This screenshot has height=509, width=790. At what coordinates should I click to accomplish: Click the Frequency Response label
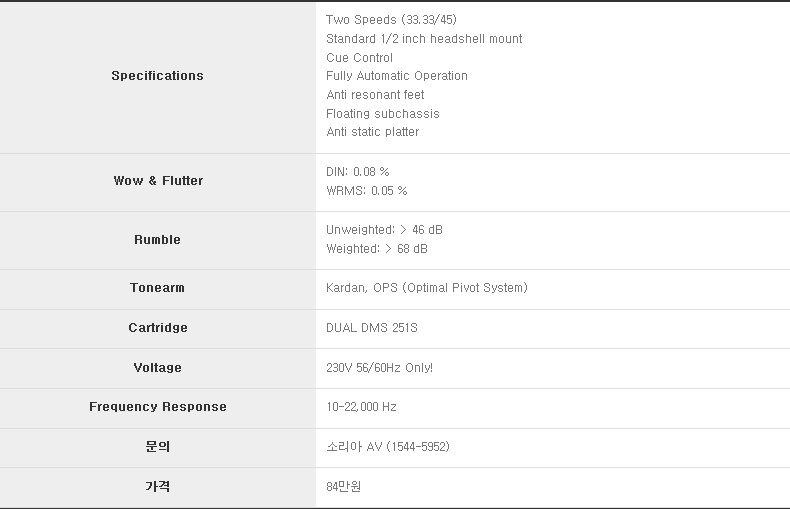[157, 407]
